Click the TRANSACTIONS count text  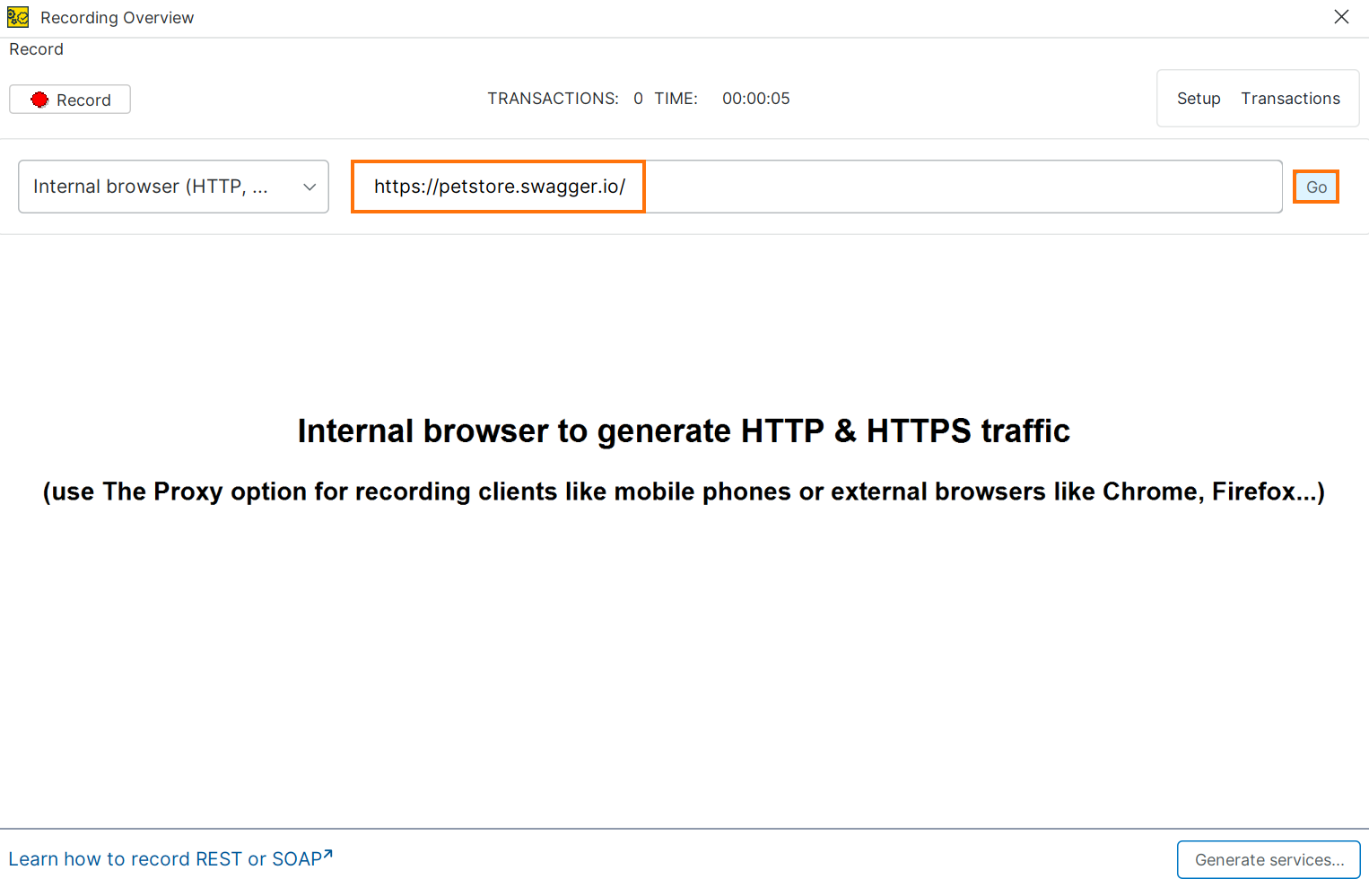[x=565, y=99]
